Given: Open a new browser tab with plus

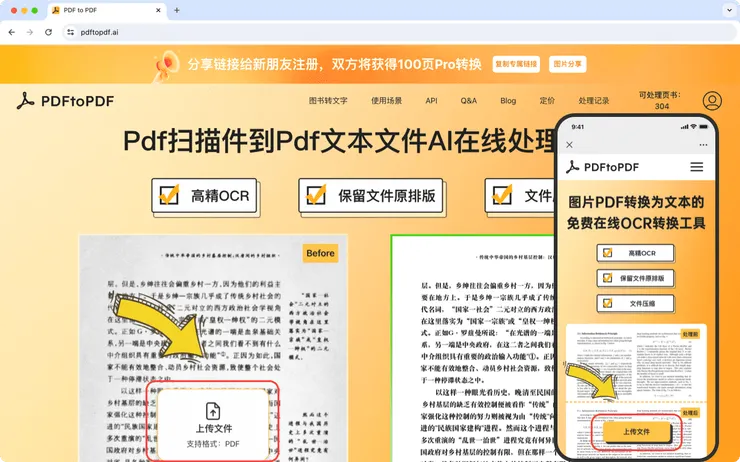Looking at the screenshot, I should tap(177, 10).
